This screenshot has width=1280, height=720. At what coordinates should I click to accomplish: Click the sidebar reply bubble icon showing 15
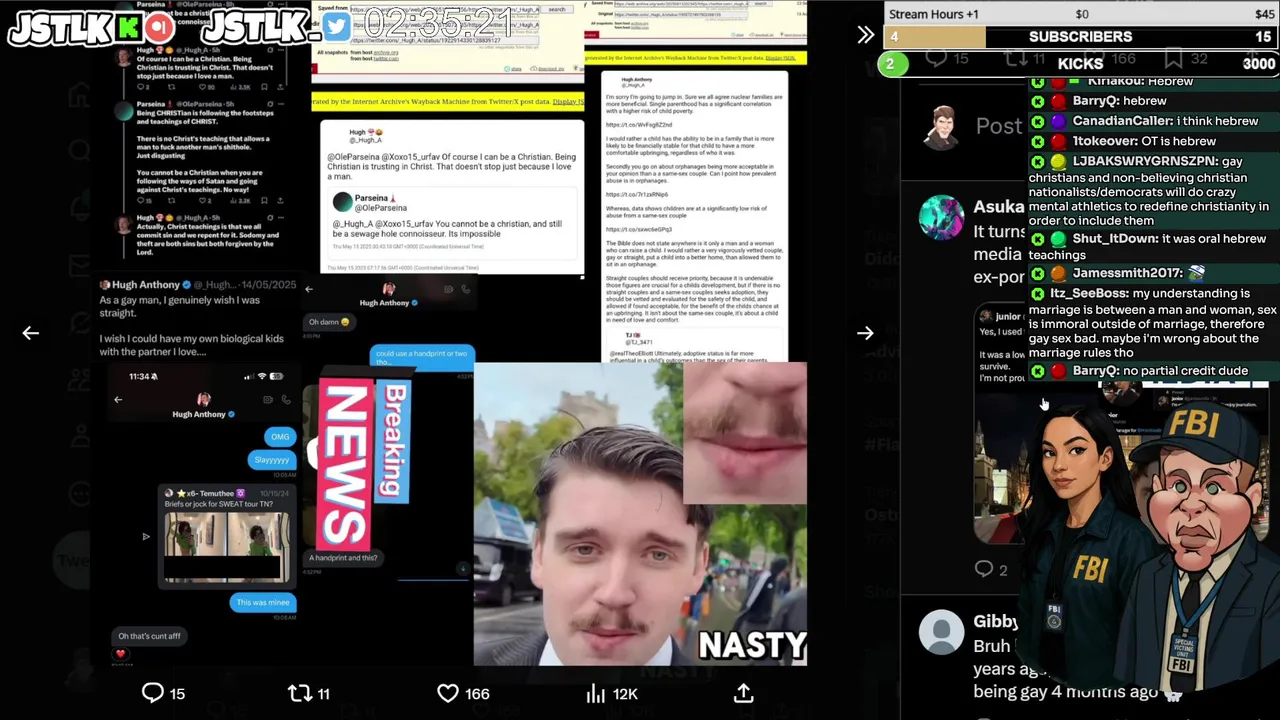(x=936, y=60)
